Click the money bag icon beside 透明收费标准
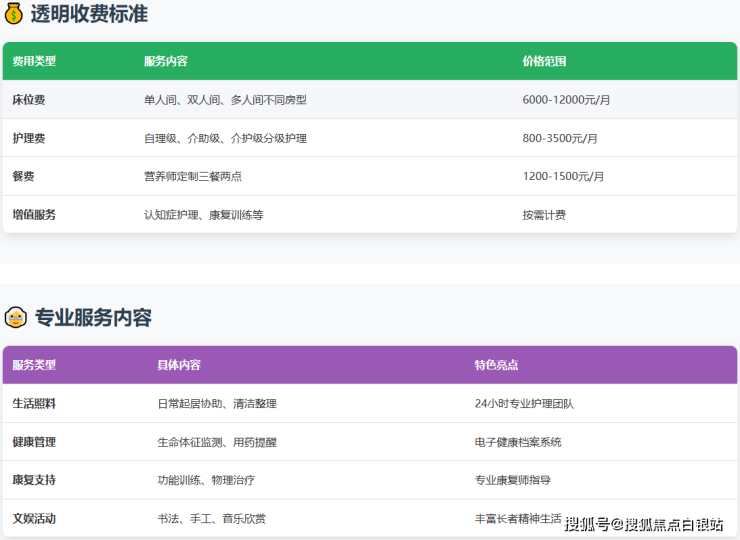This screenshot has width=740, height=540. pyautogui.click(x=15, y=15)
